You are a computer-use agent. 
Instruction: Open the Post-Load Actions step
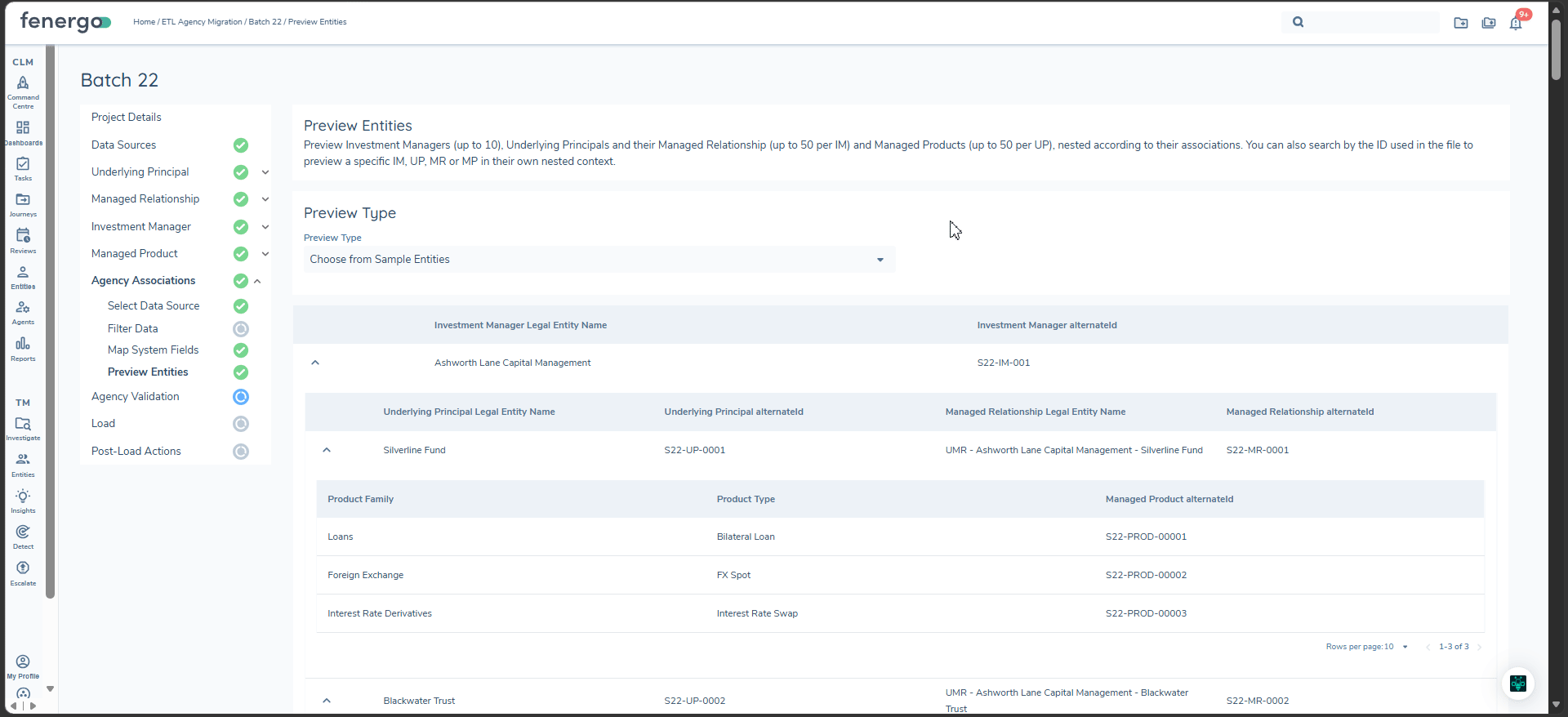tap(136, 452)
